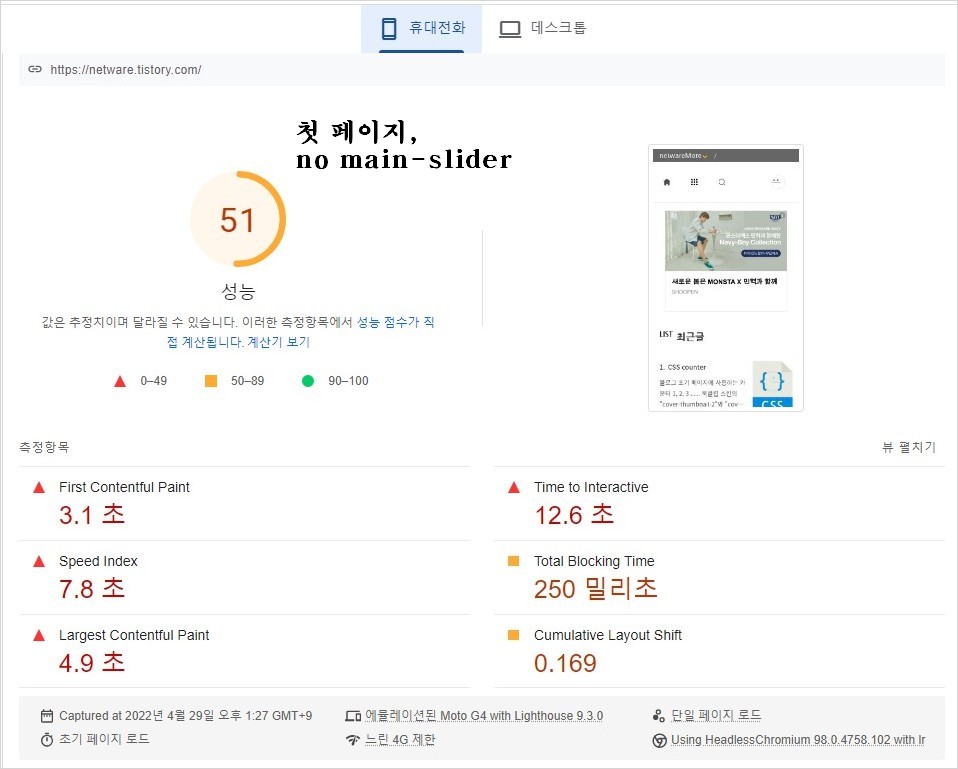Click orange square beside Total Blocking Time

[x=513, y=561]
